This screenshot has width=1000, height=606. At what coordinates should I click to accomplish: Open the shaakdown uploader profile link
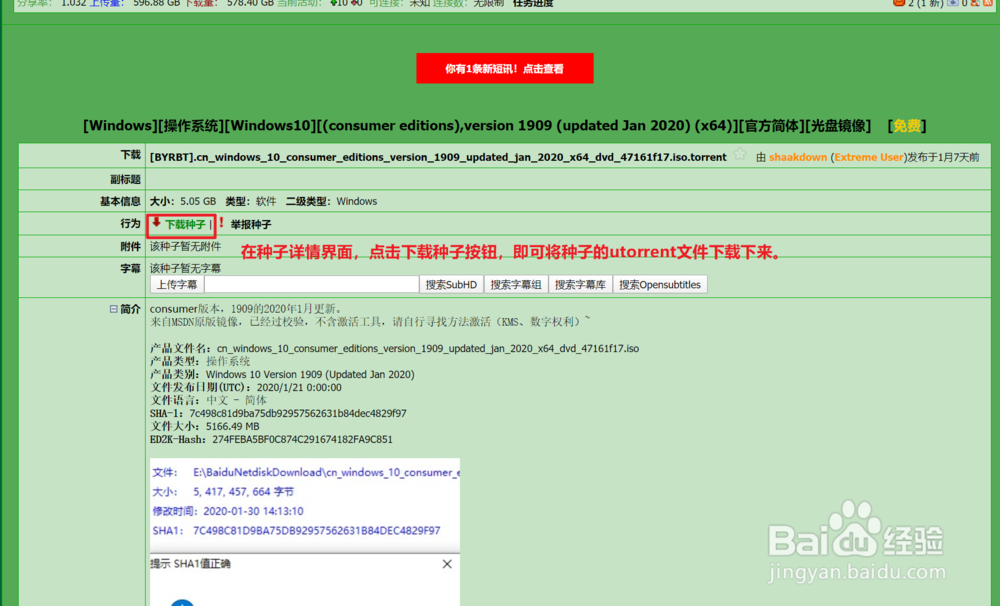coord(797,157)
